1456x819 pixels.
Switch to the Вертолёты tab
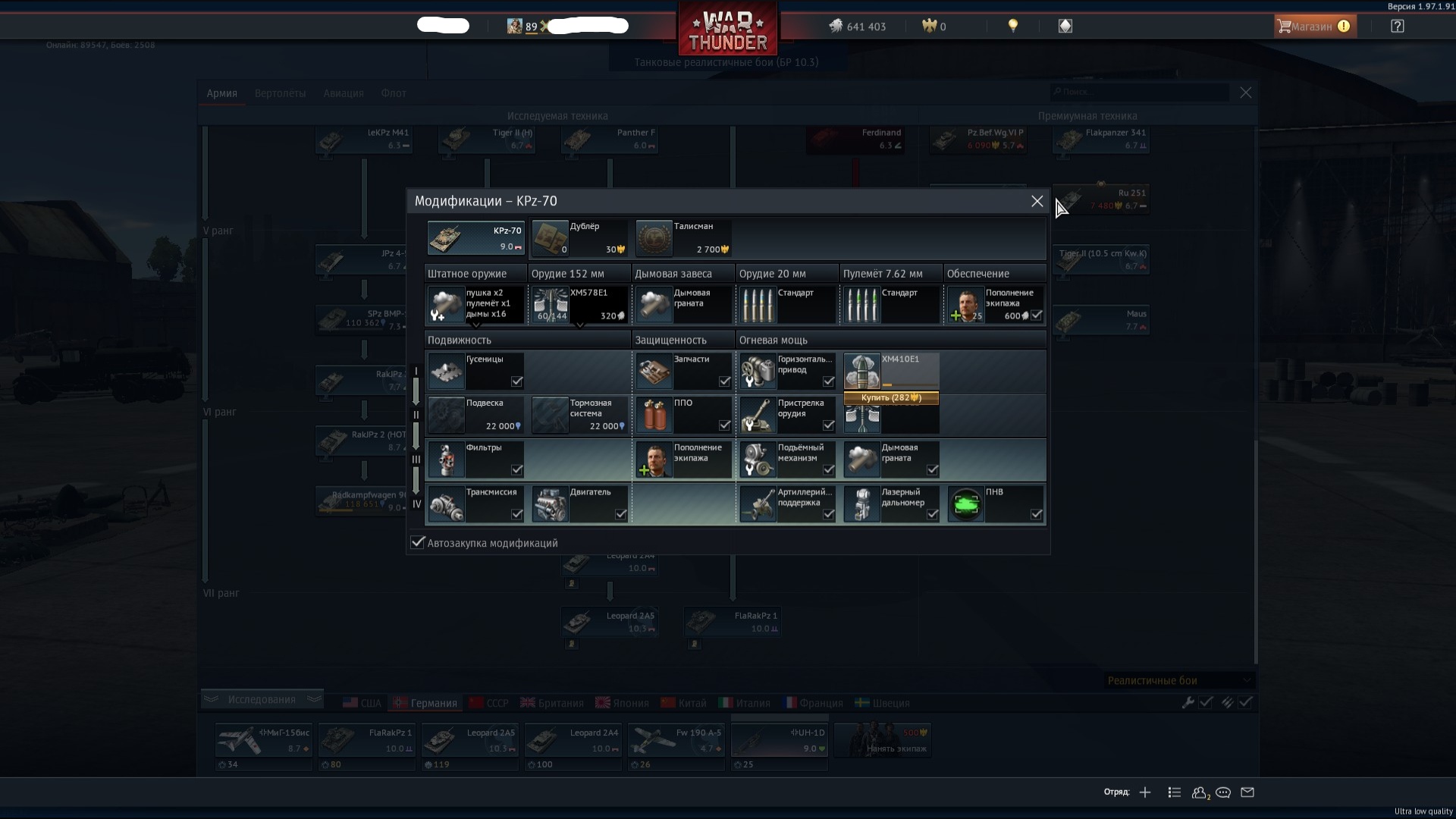click(281, 93)
